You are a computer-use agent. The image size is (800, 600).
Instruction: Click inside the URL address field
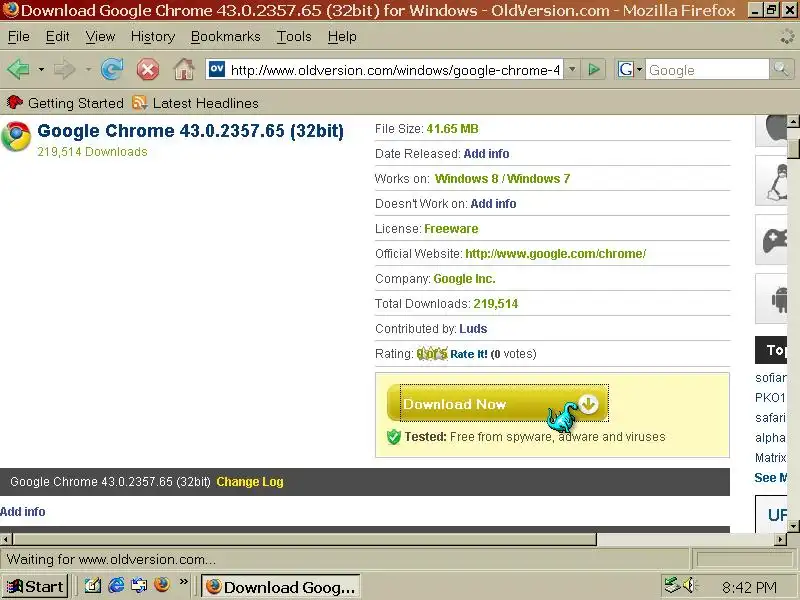pos(395,69)
